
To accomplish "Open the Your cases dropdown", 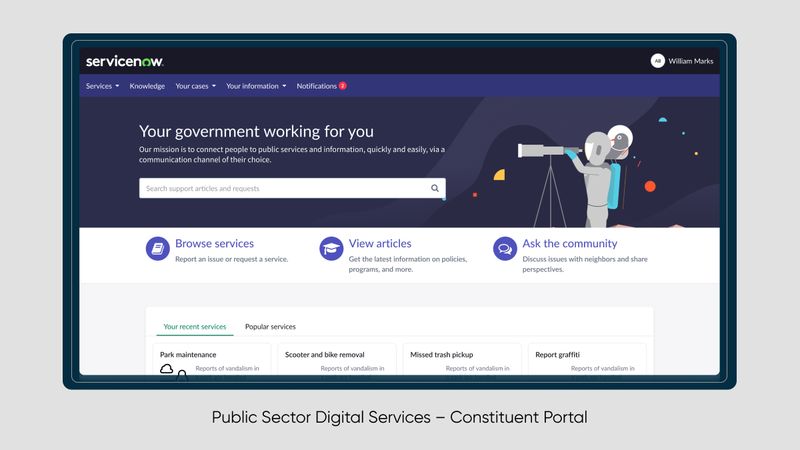I will click(x=195, y=86).
